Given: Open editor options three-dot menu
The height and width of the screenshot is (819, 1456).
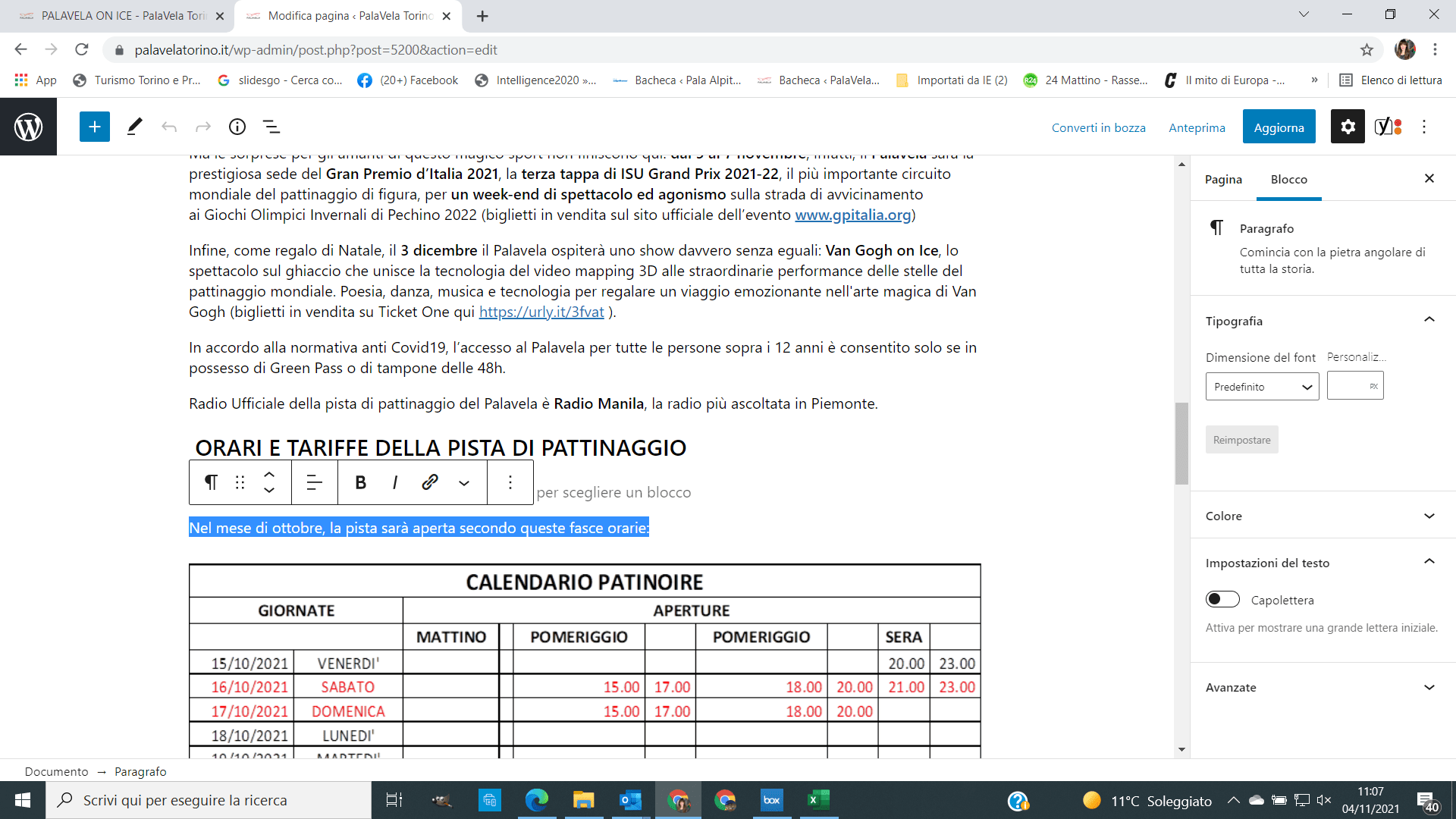Looking at the screenshot, I should (x=1424, y=127).
